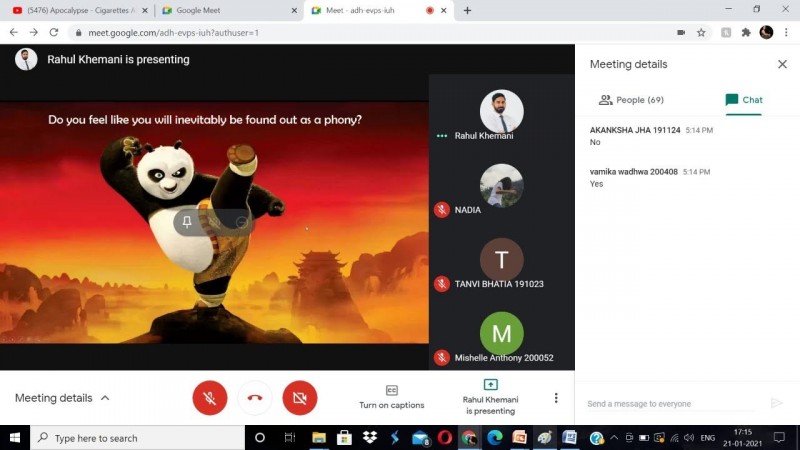Image resolution: width=800 pixels, height=450 pixels.
Task: Click the pin icon on the presentation overlay
Action: (187, 221)
